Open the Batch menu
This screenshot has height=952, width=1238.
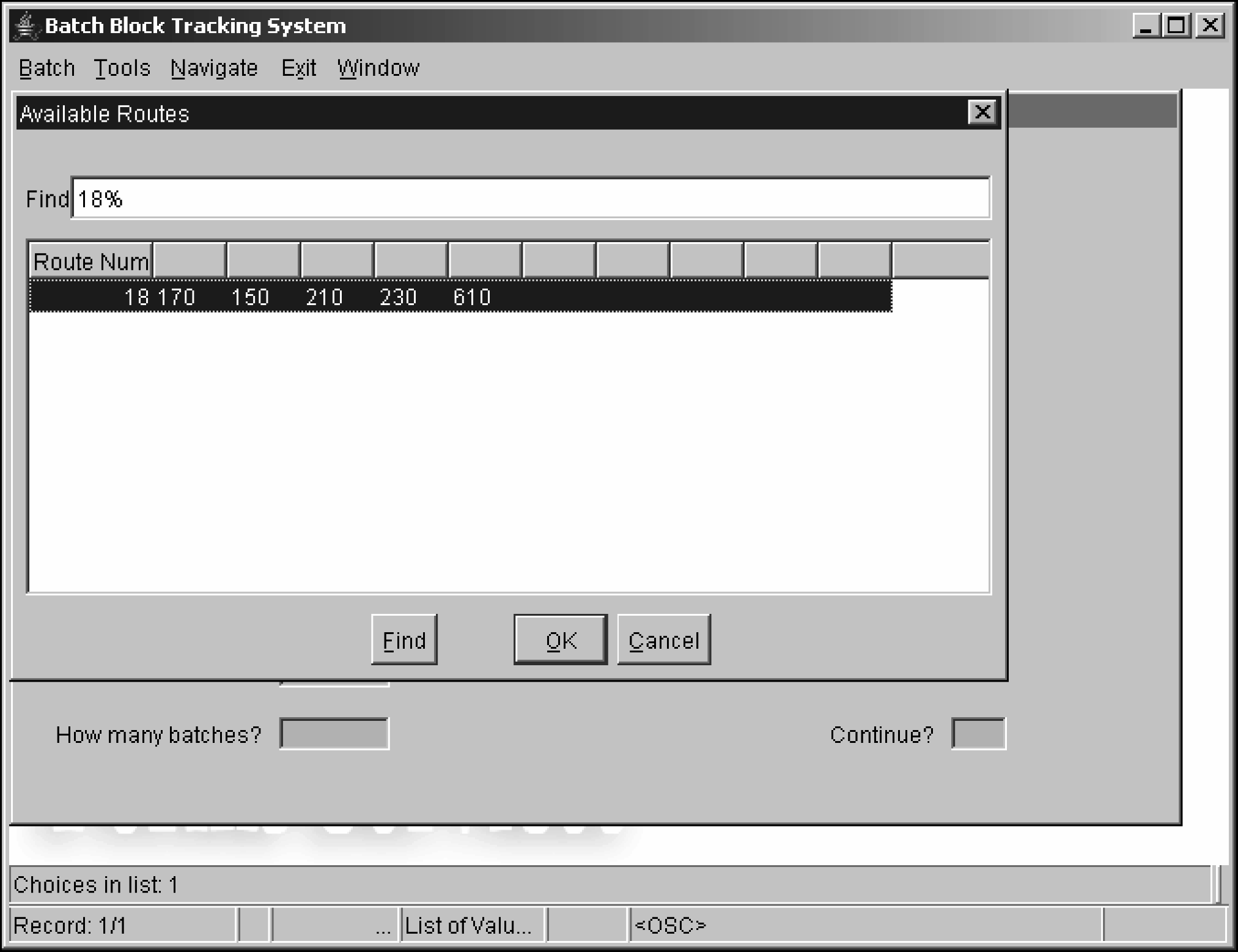point(46,68)
